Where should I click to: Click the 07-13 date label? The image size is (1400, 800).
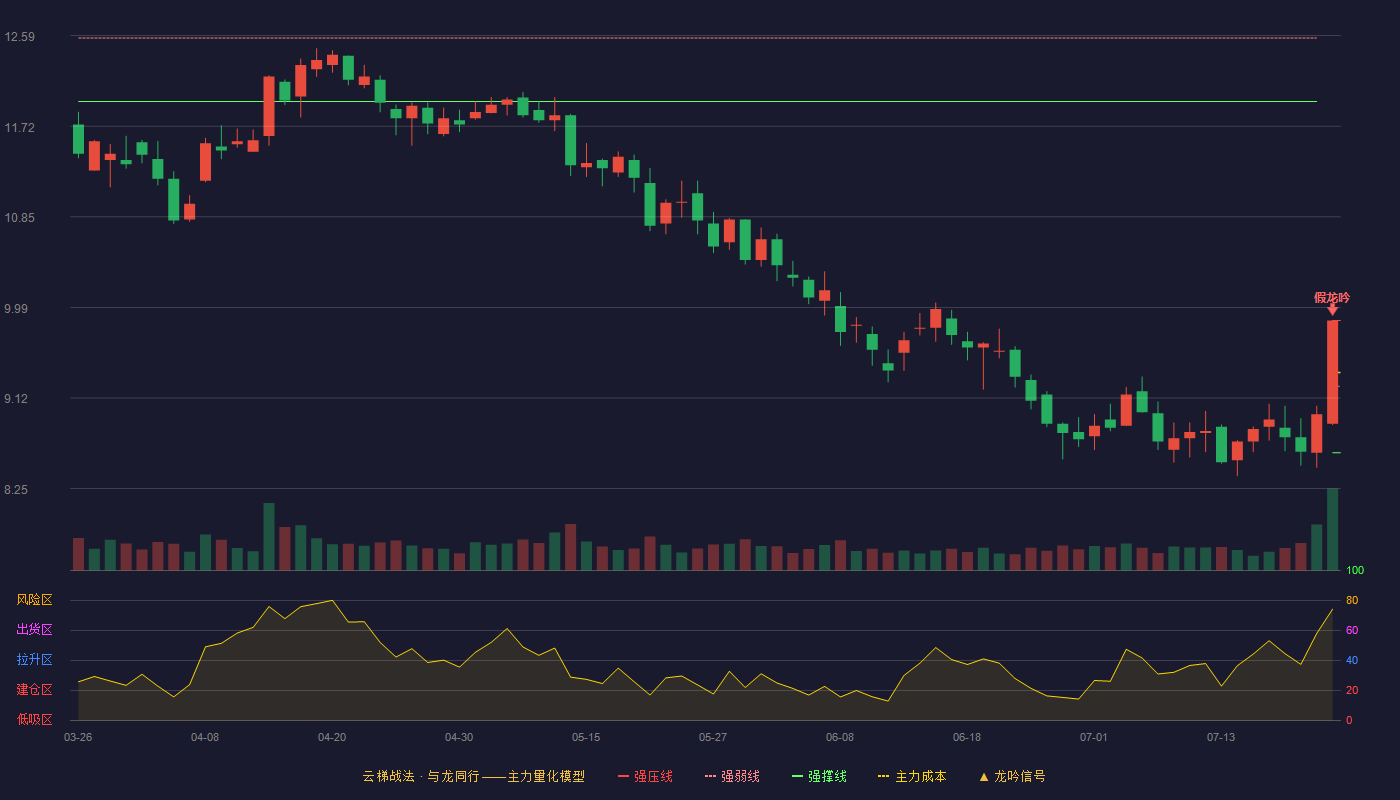pyautogui.click(x=1221, y=737)
